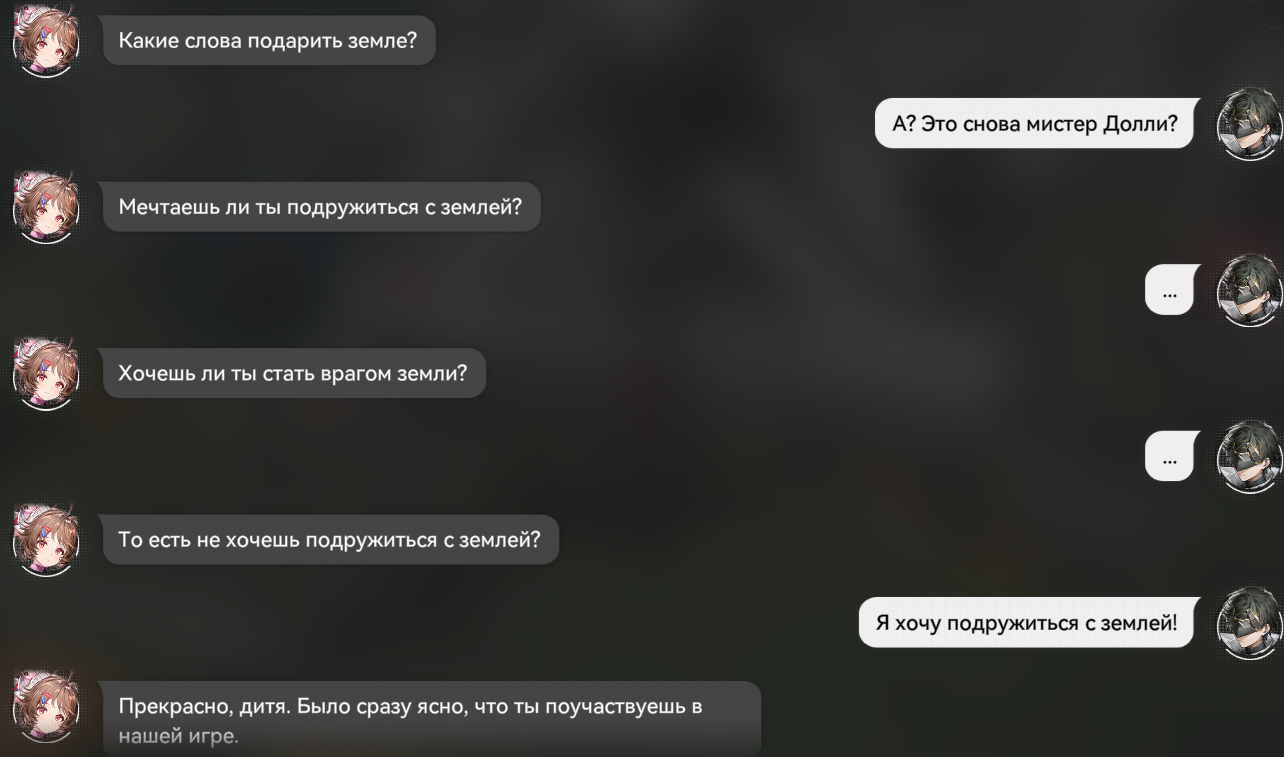The height and width of the screenshot is (757, 1284).
Task: Click avatar beside "Мечтаешь ли ты подружиться с землей?"
Action: coord(43,208)
